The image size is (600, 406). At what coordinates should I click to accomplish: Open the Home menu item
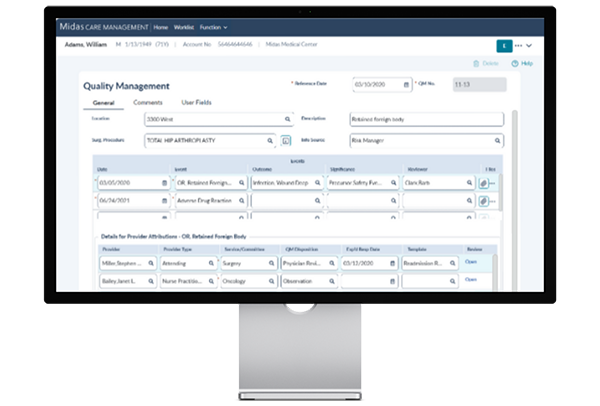(x=161, y=27)
